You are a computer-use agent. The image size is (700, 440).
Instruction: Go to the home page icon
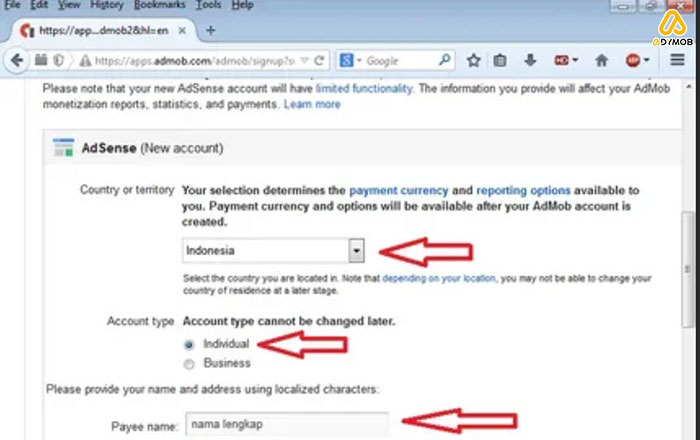pyautogui.click(x=601, y=60)
